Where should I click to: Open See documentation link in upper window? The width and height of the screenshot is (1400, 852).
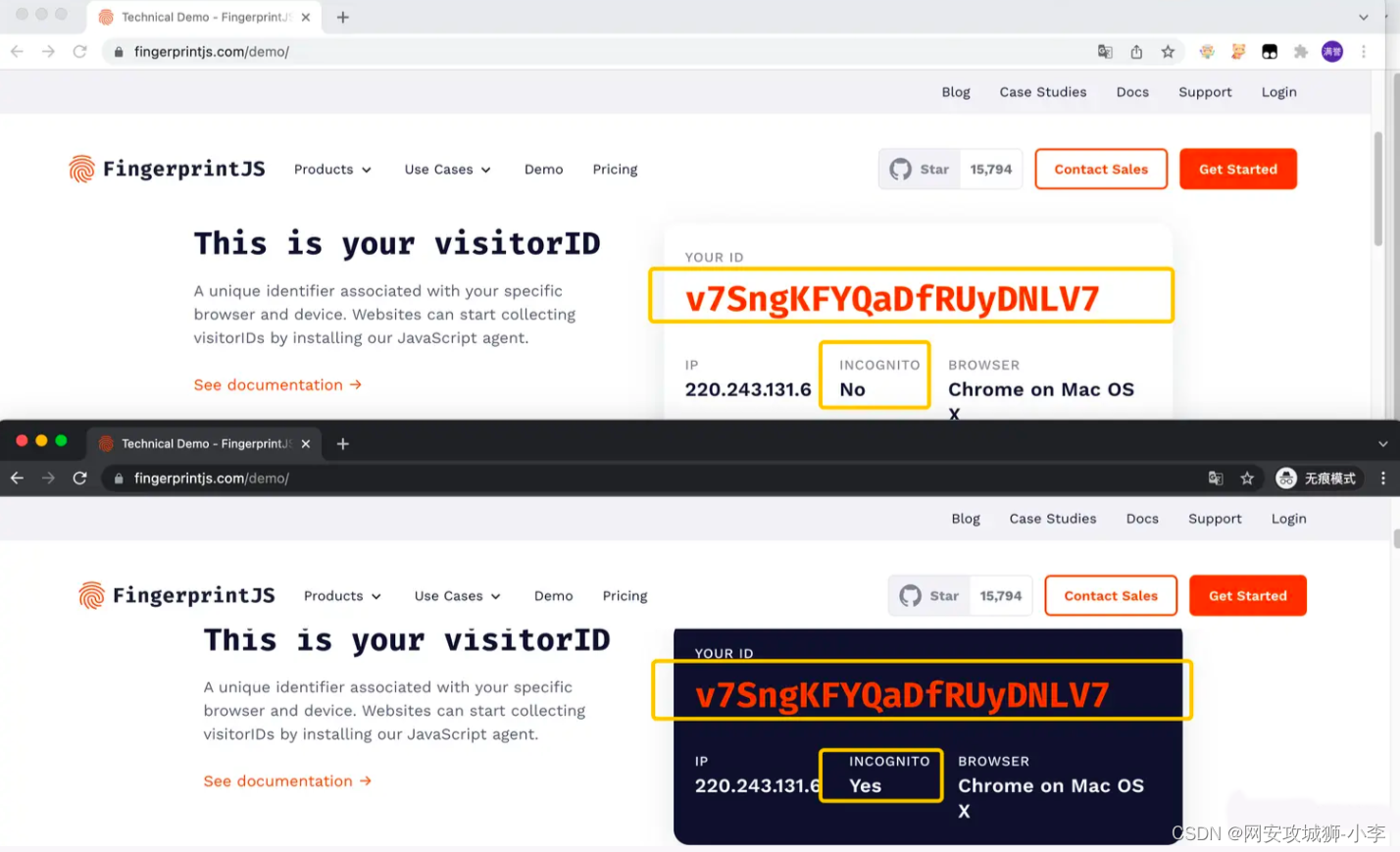click(x=277, y=385)
